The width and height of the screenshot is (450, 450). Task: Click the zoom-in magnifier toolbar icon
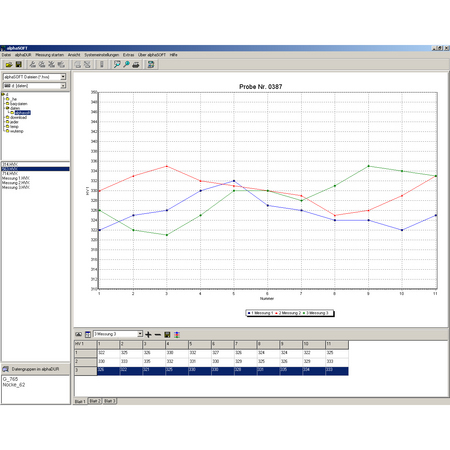tap(126, 65)
